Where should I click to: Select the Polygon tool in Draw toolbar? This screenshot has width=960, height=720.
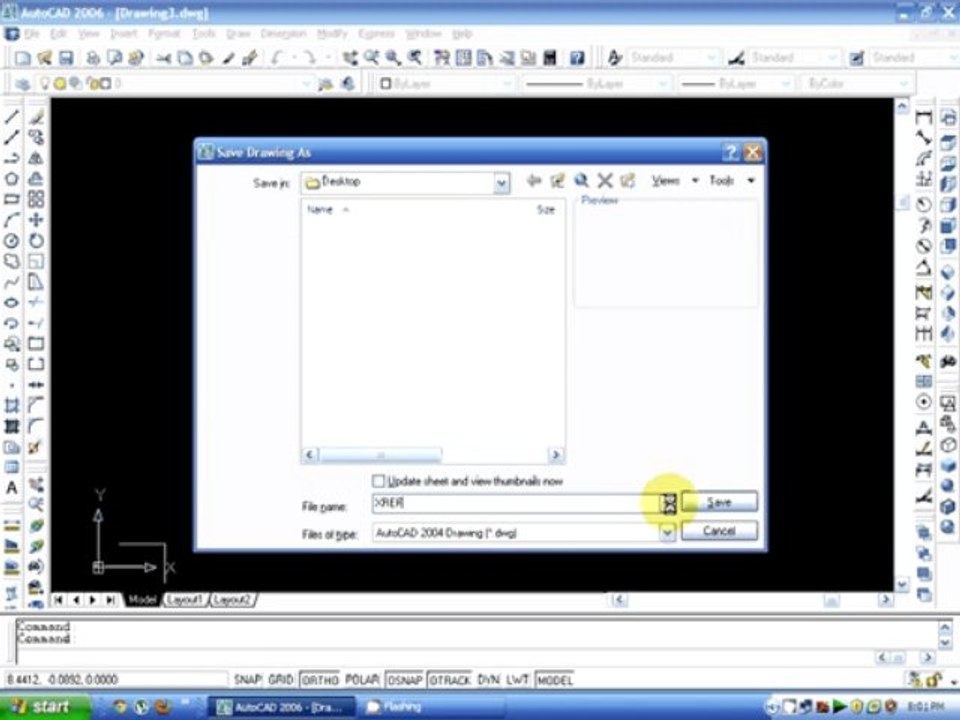pos(12,179)
